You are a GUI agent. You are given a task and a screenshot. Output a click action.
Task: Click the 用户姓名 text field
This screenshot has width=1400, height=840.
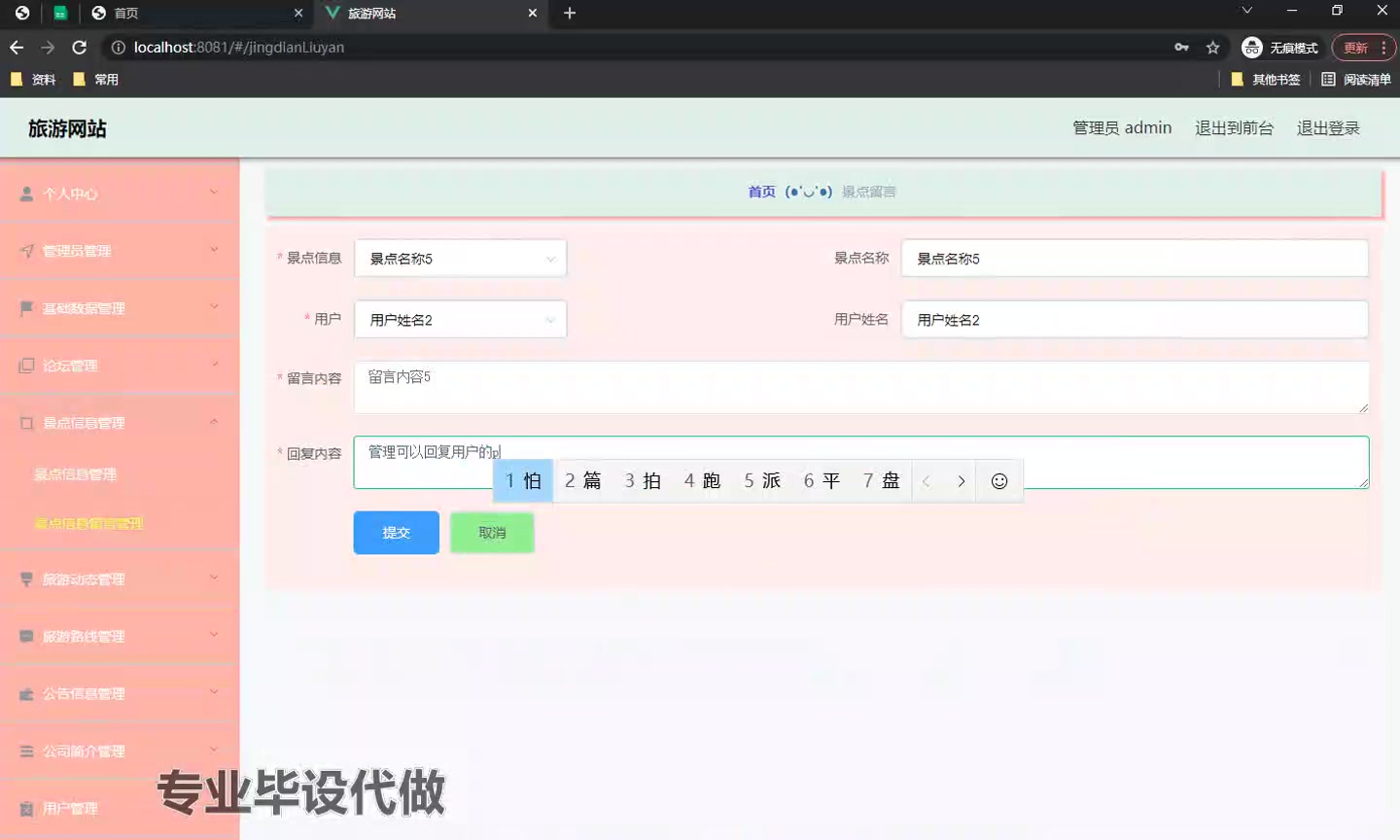[x=1135, y=320]
